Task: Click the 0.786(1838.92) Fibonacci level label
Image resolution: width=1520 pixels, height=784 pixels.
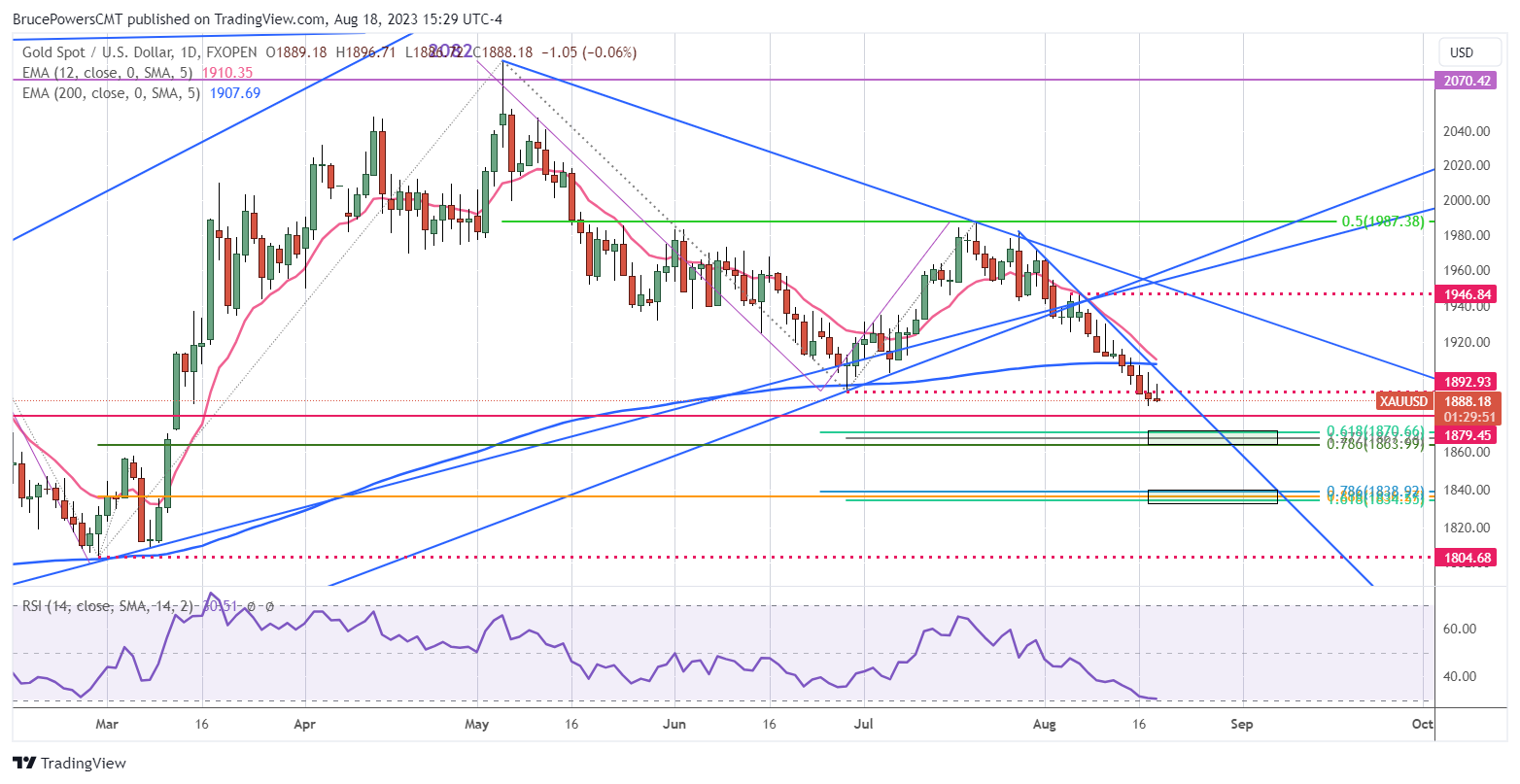Action: click(1376, 492)
